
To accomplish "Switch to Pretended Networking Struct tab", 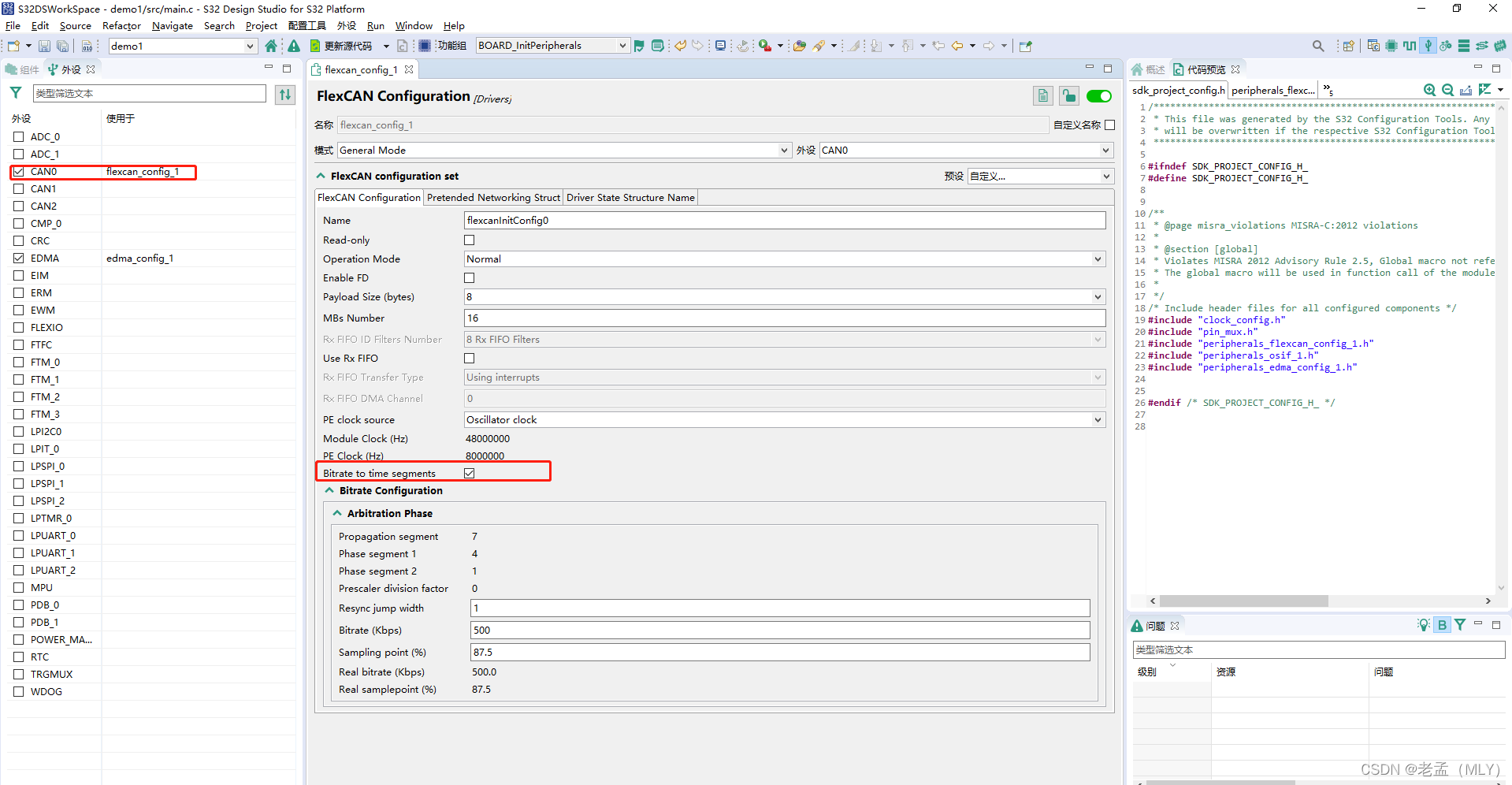I will [x=493, y=197].
